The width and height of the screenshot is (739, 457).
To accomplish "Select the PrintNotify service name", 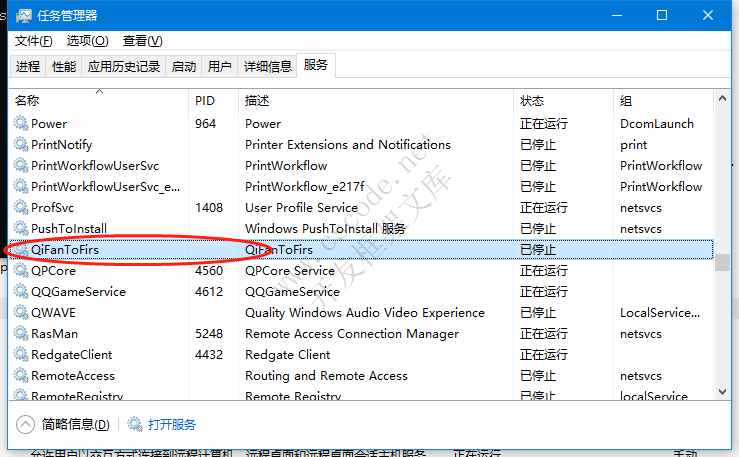I will pos(61,145).
